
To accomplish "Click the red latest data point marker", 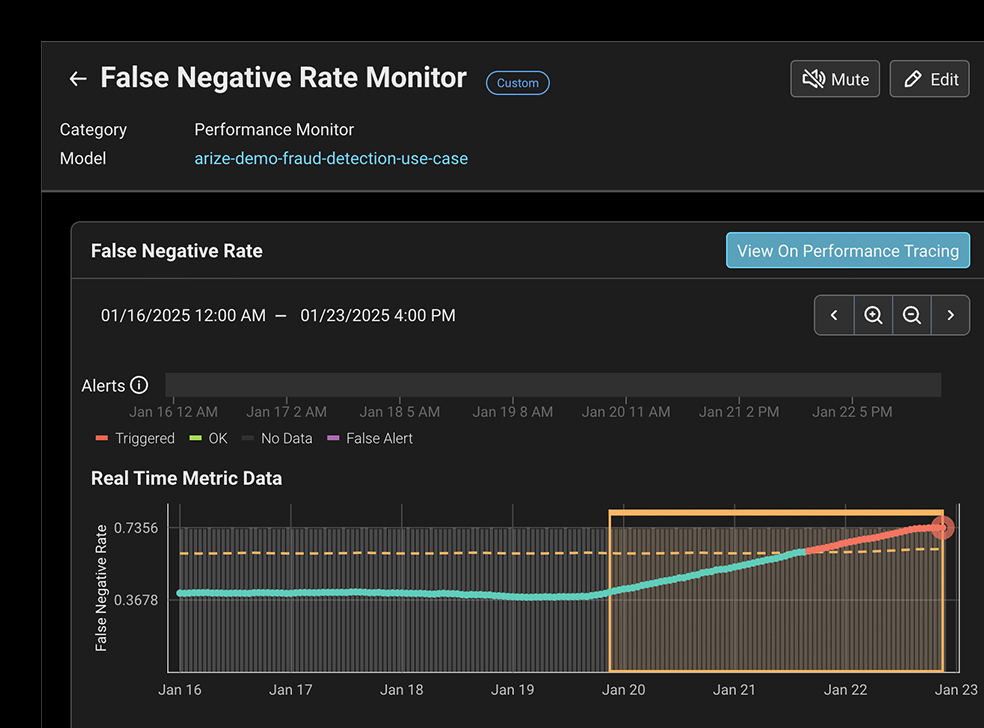I will pyautogui.click(x=942, y=528).
